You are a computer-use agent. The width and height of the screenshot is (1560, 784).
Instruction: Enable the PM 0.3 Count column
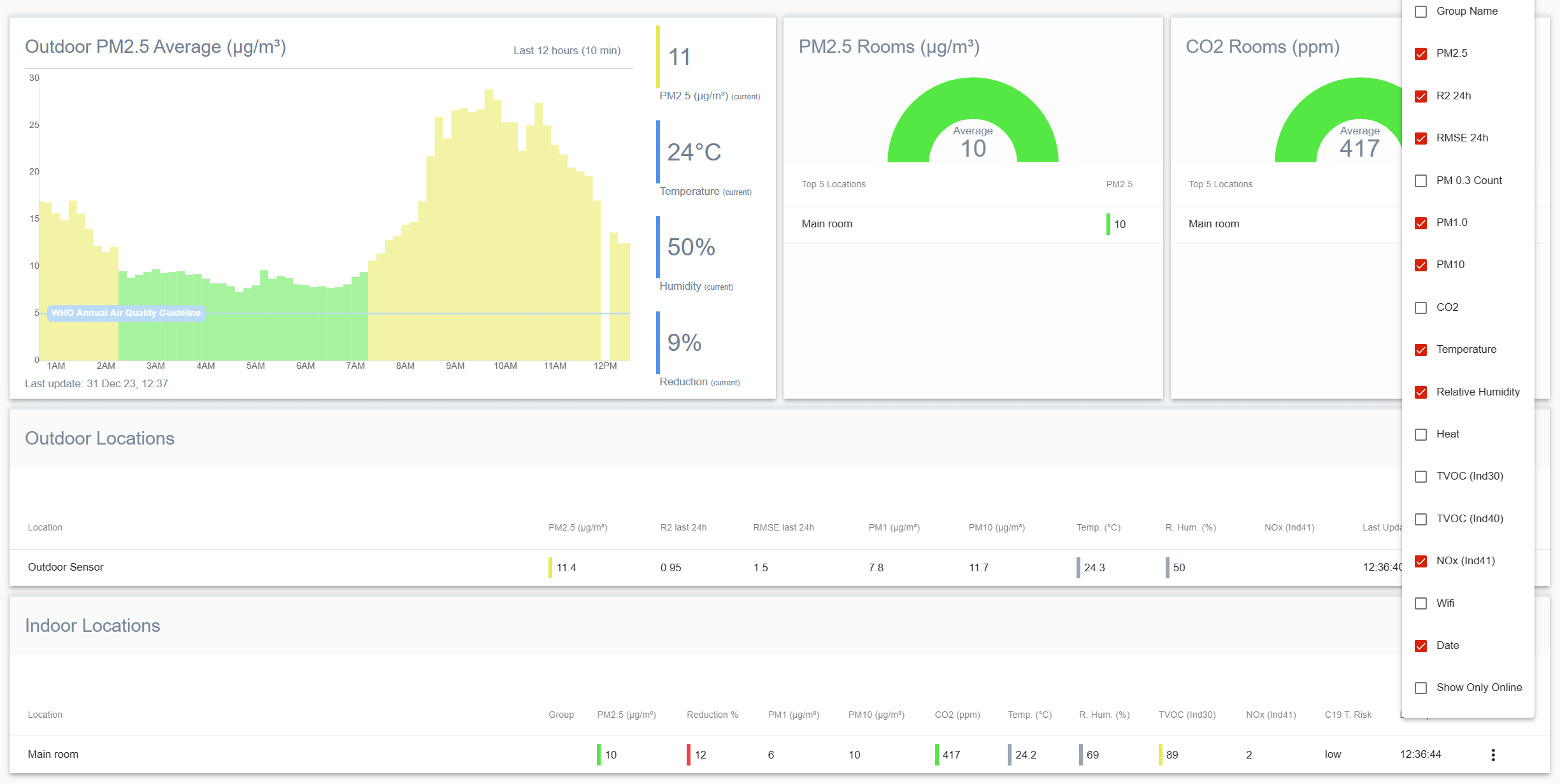click(1420, 180)
